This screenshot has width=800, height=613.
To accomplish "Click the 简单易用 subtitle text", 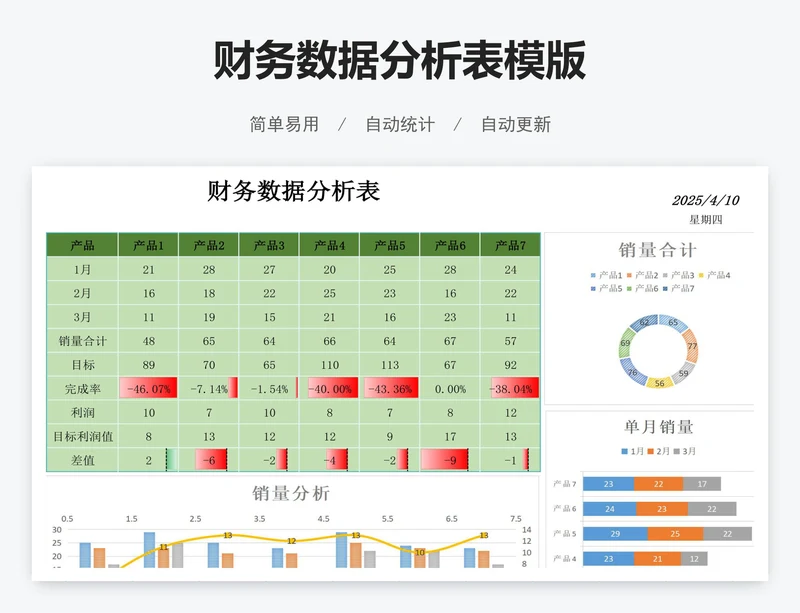I will [x=284, y=125].
